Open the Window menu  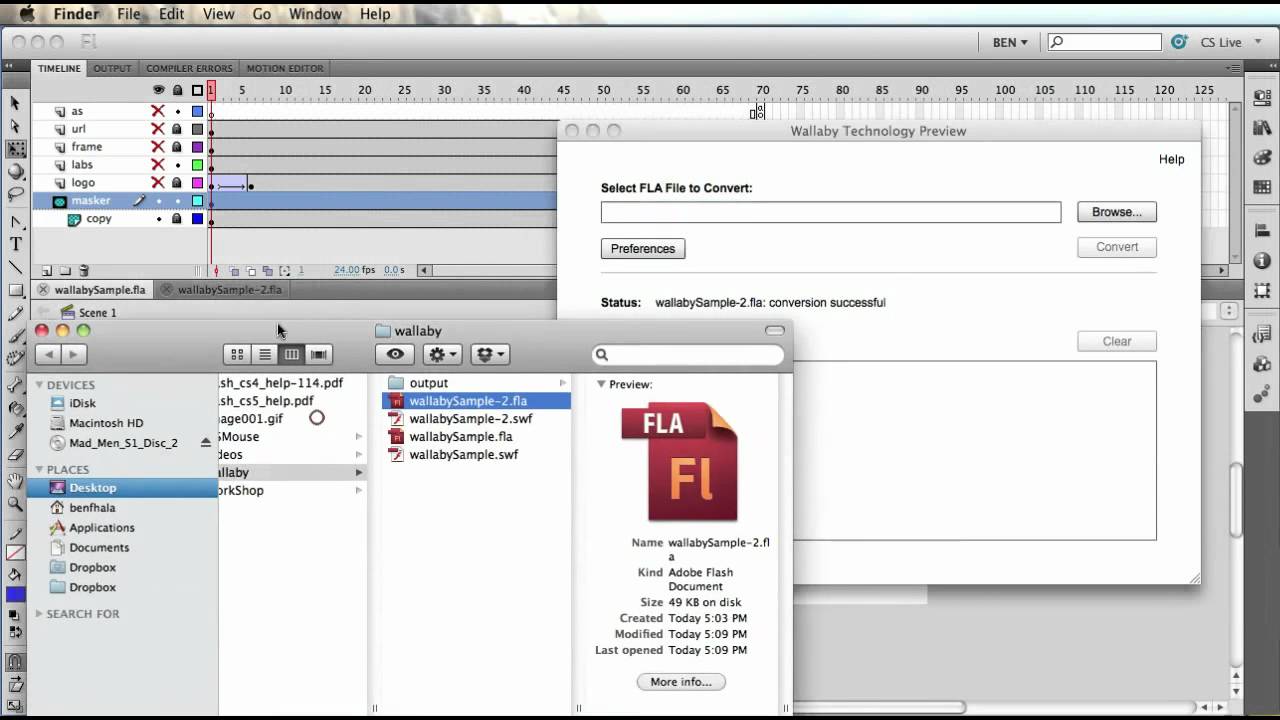pyautogui.click(x=315, y=14)
